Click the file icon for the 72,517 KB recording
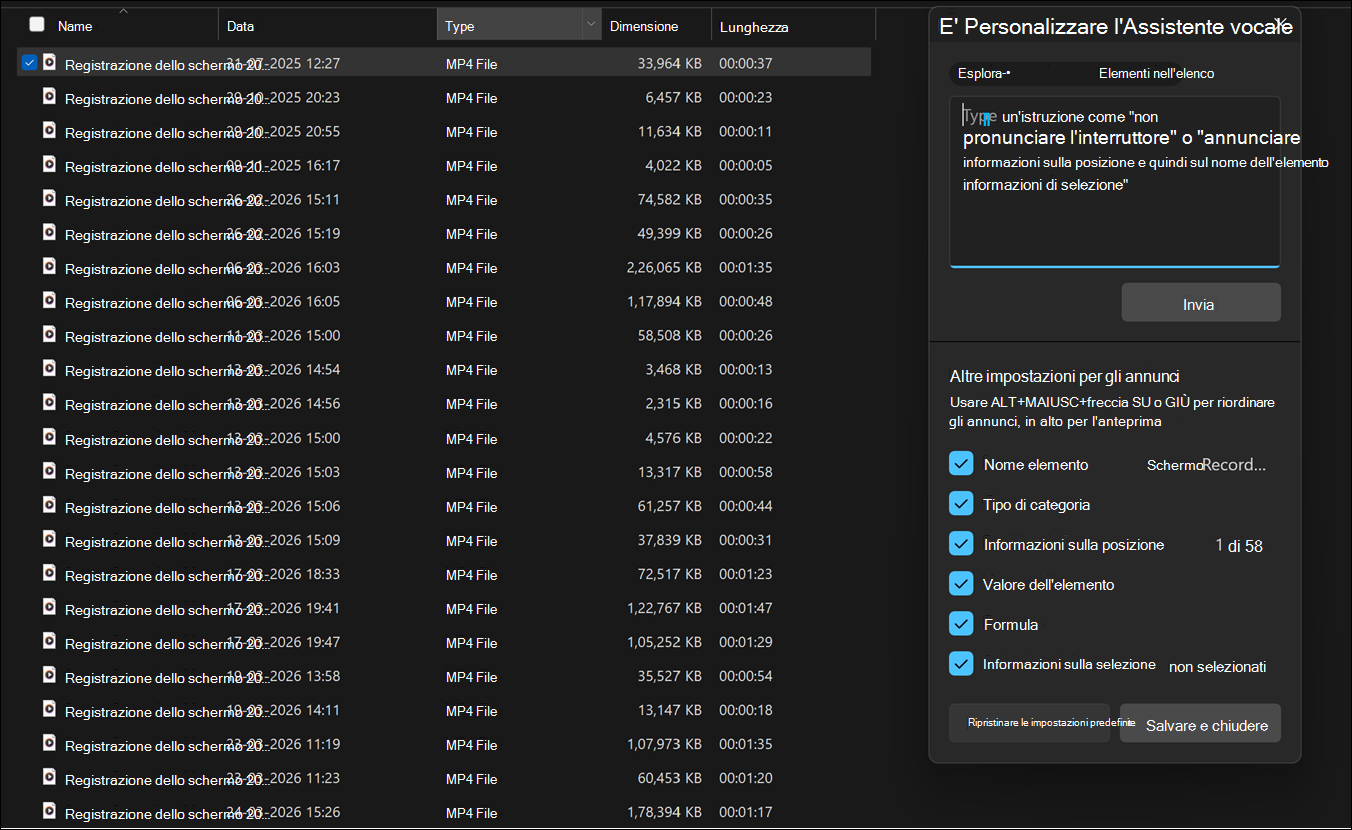 (48, 573)
